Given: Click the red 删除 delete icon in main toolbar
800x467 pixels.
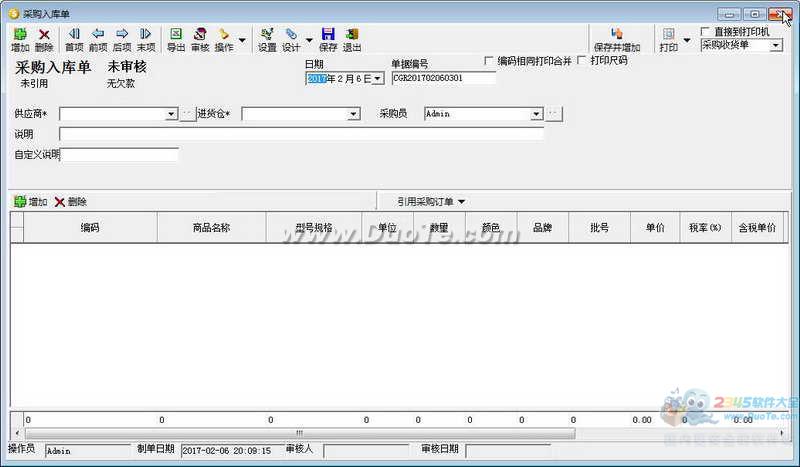Looking at the screenshot, I should click(44, 40).
